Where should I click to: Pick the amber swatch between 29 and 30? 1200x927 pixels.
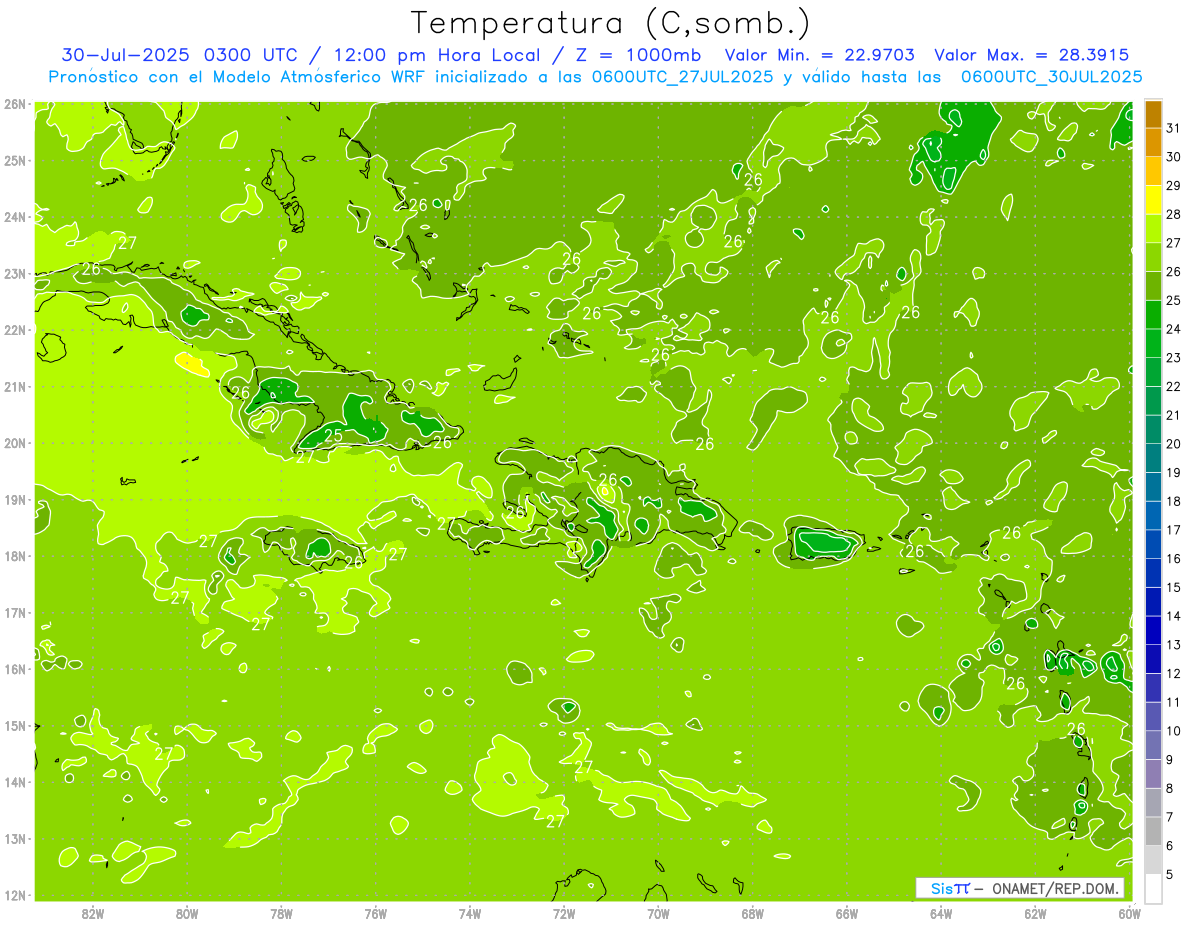pyautogui.click(x=1153, y=171)
